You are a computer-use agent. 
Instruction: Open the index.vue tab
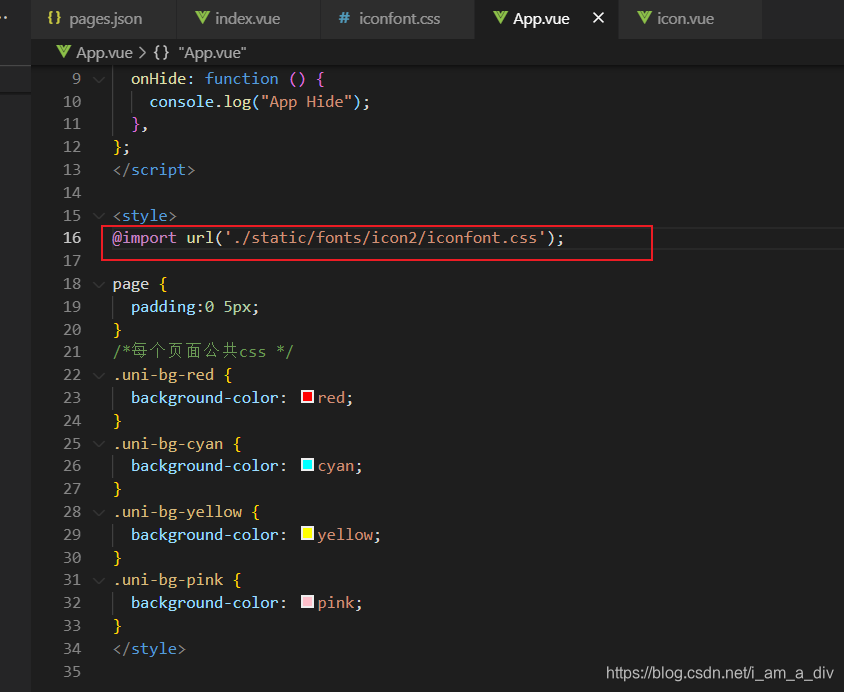click(x=248, y=19)
